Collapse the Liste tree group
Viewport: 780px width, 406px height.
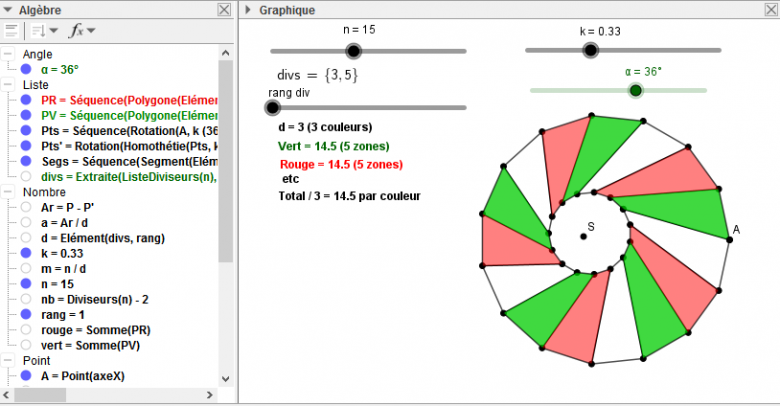point(9,85)
